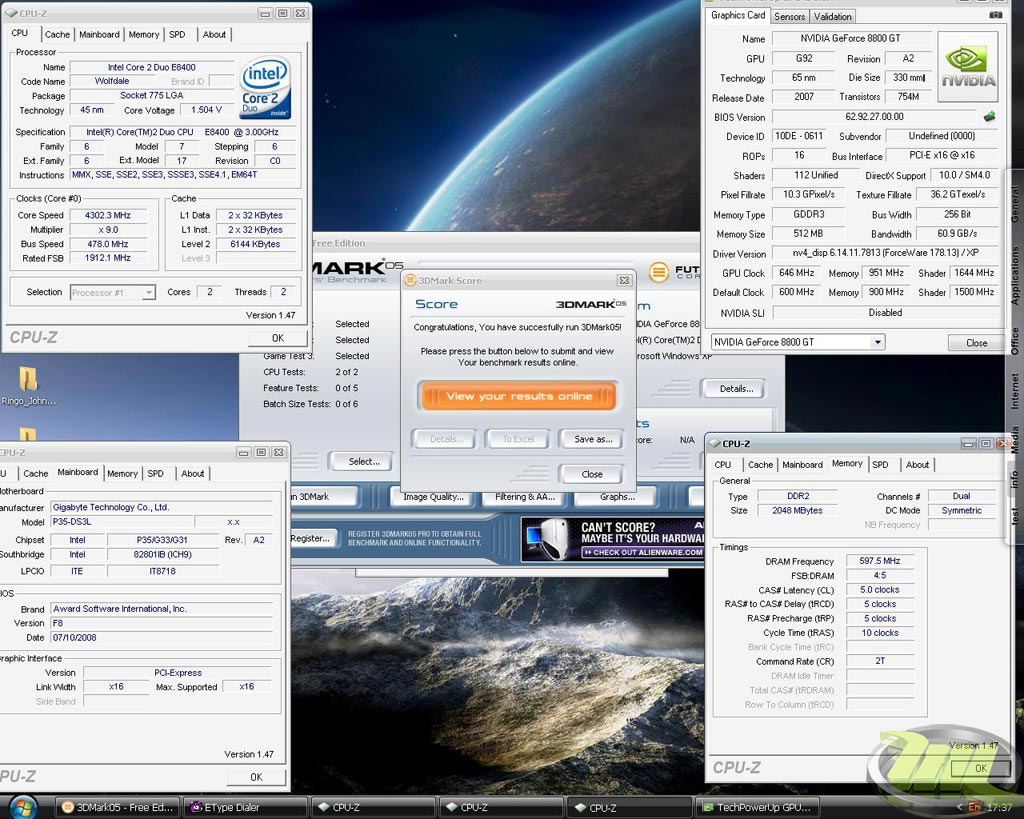Click the Internet sidebar tab

click(1014, 391)
